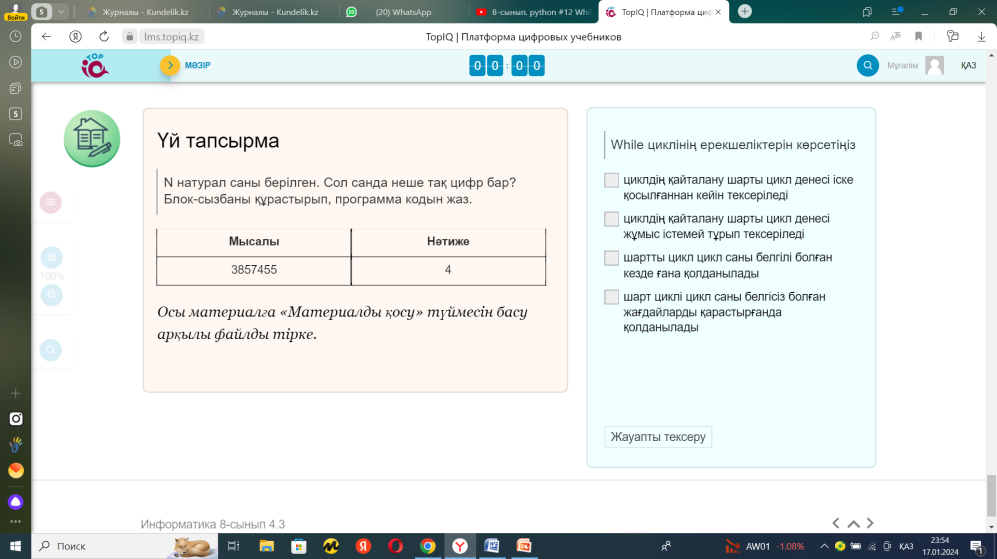Click the taskbar Поиск search box
The image size is (997, 559).
click(125, 546)
